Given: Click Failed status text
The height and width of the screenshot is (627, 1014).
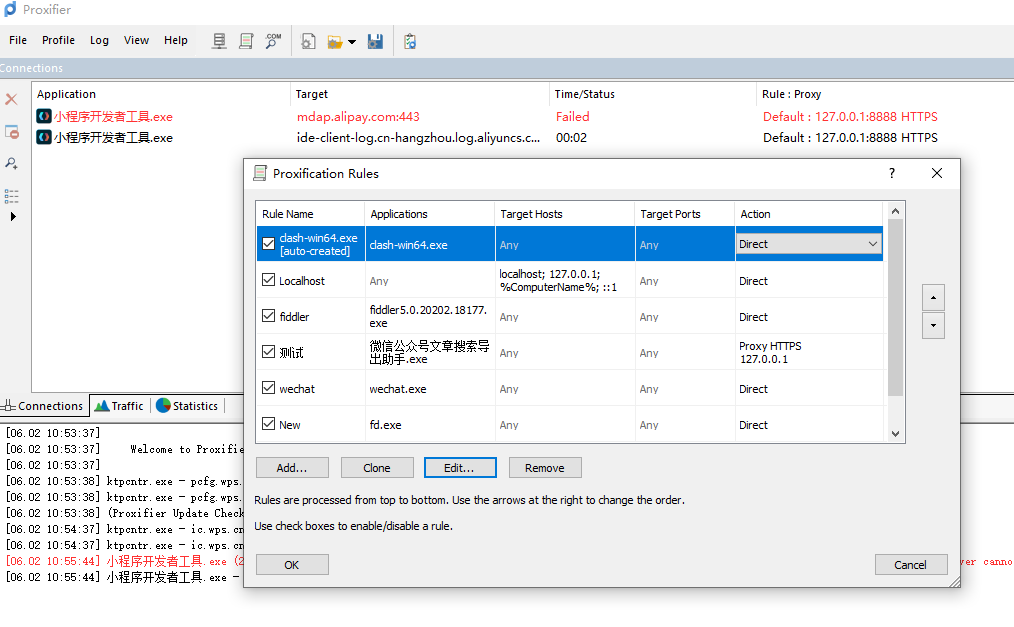Looking at the screenshot, I should [x=572, y=116].
